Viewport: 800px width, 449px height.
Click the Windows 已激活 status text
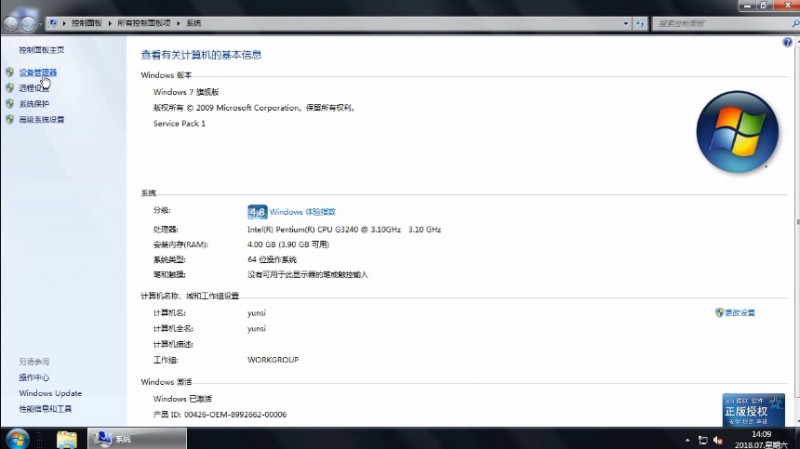(182, 399)
